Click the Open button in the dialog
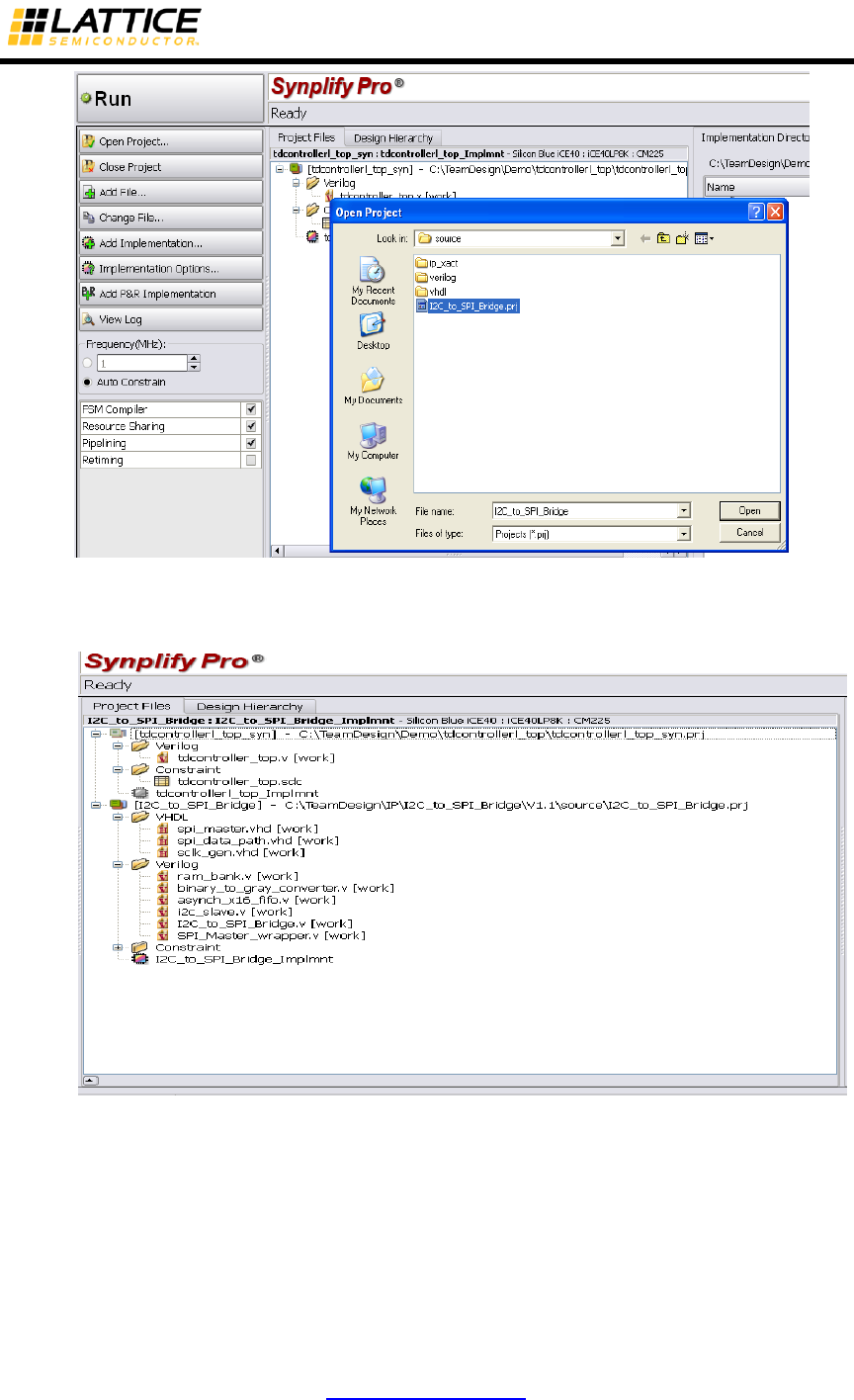This screenshot has height=1400, width=854. click(749, 510)
